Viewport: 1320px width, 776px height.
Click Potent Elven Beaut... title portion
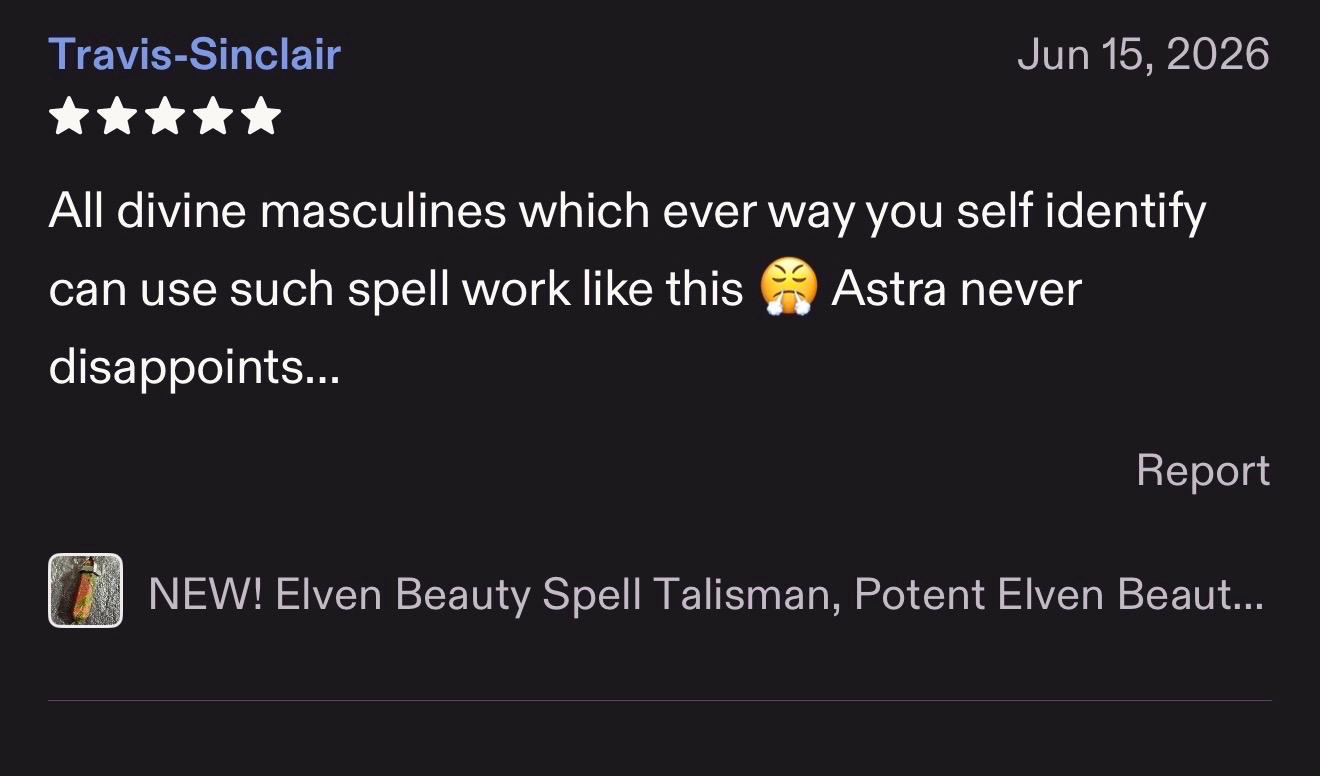click(1059, 595)
